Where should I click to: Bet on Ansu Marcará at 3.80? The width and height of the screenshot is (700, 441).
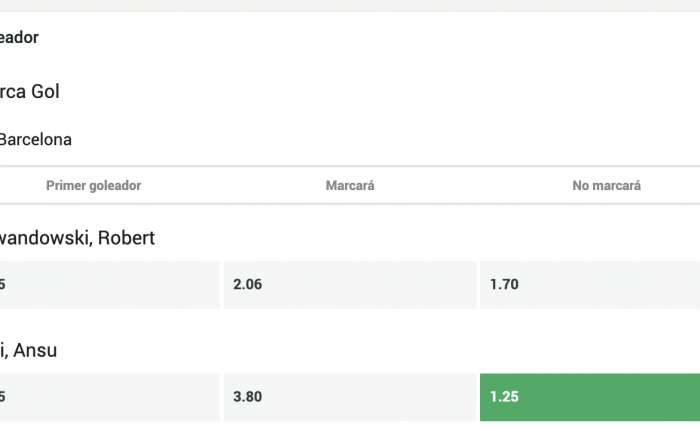coord(350,397)
